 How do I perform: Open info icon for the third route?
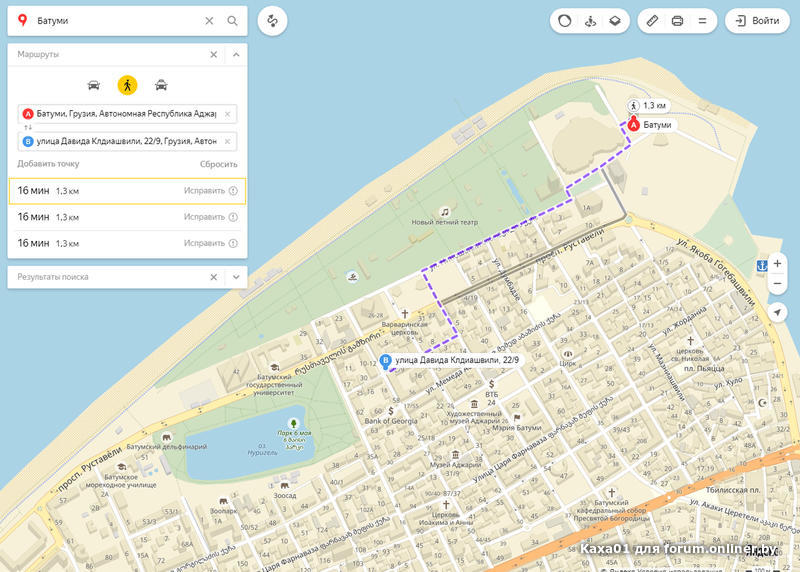(233, 243)
